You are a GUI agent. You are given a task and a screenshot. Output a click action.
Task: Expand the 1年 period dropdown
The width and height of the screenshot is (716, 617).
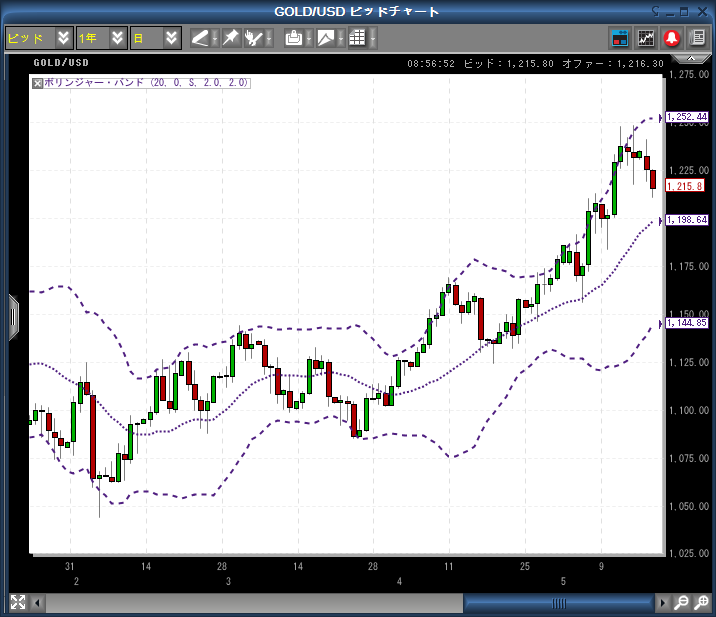pyautogui.click(x=101, y=38)
